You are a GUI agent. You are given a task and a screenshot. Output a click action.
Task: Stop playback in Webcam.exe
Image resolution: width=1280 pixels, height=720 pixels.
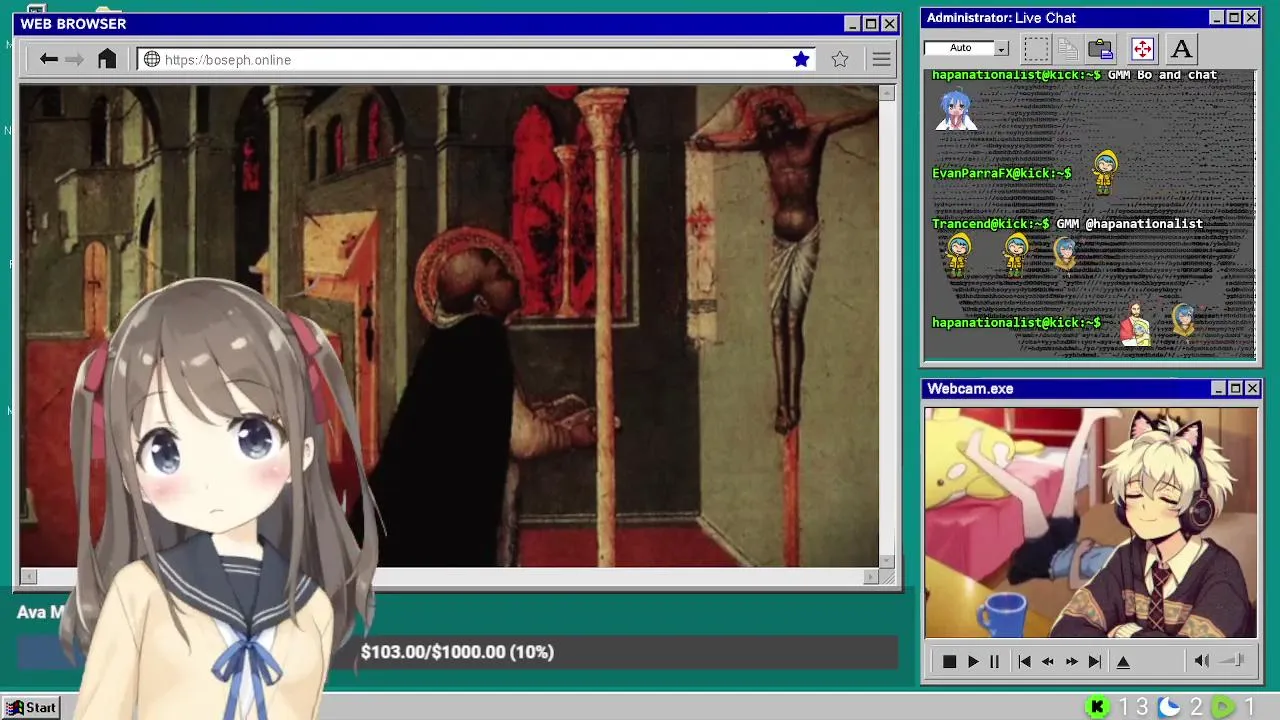950,661
